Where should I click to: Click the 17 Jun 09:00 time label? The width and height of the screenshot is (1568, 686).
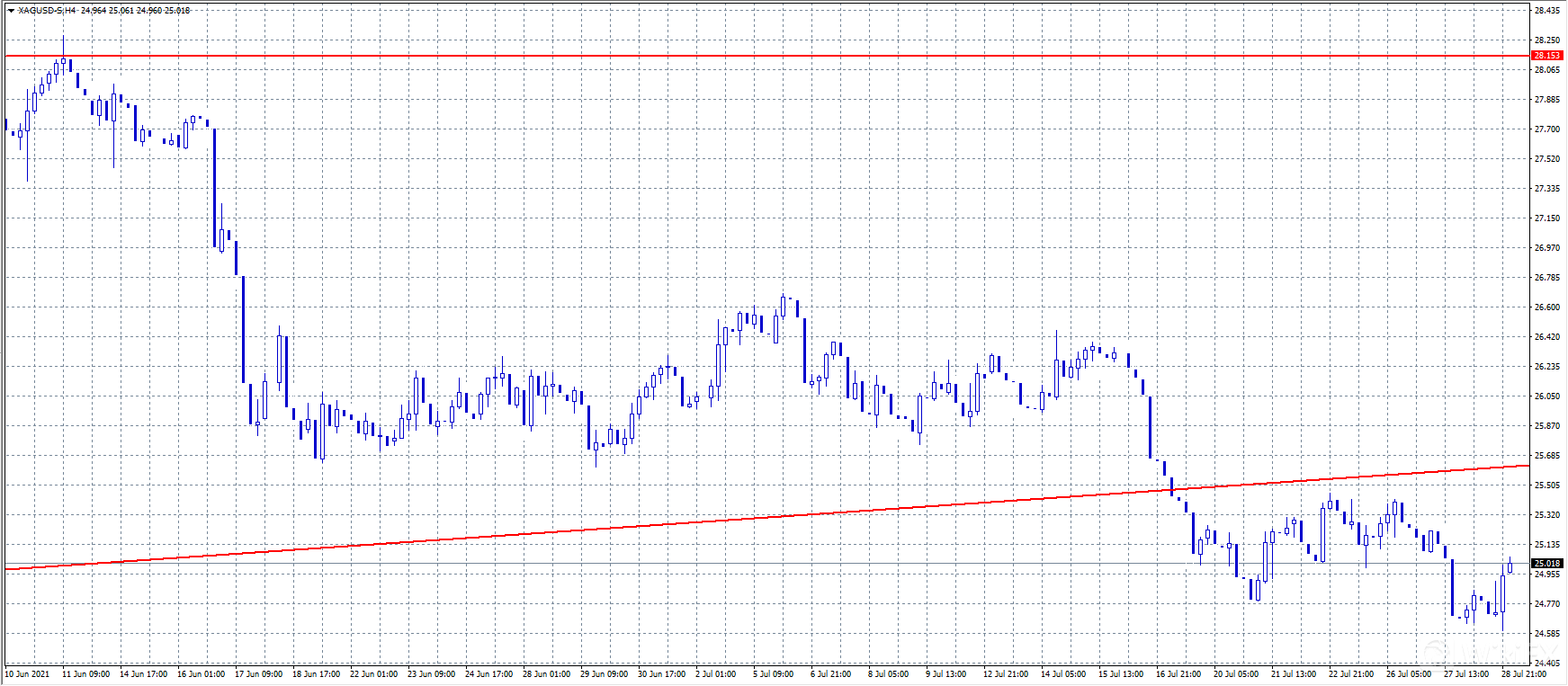[258, 673]
